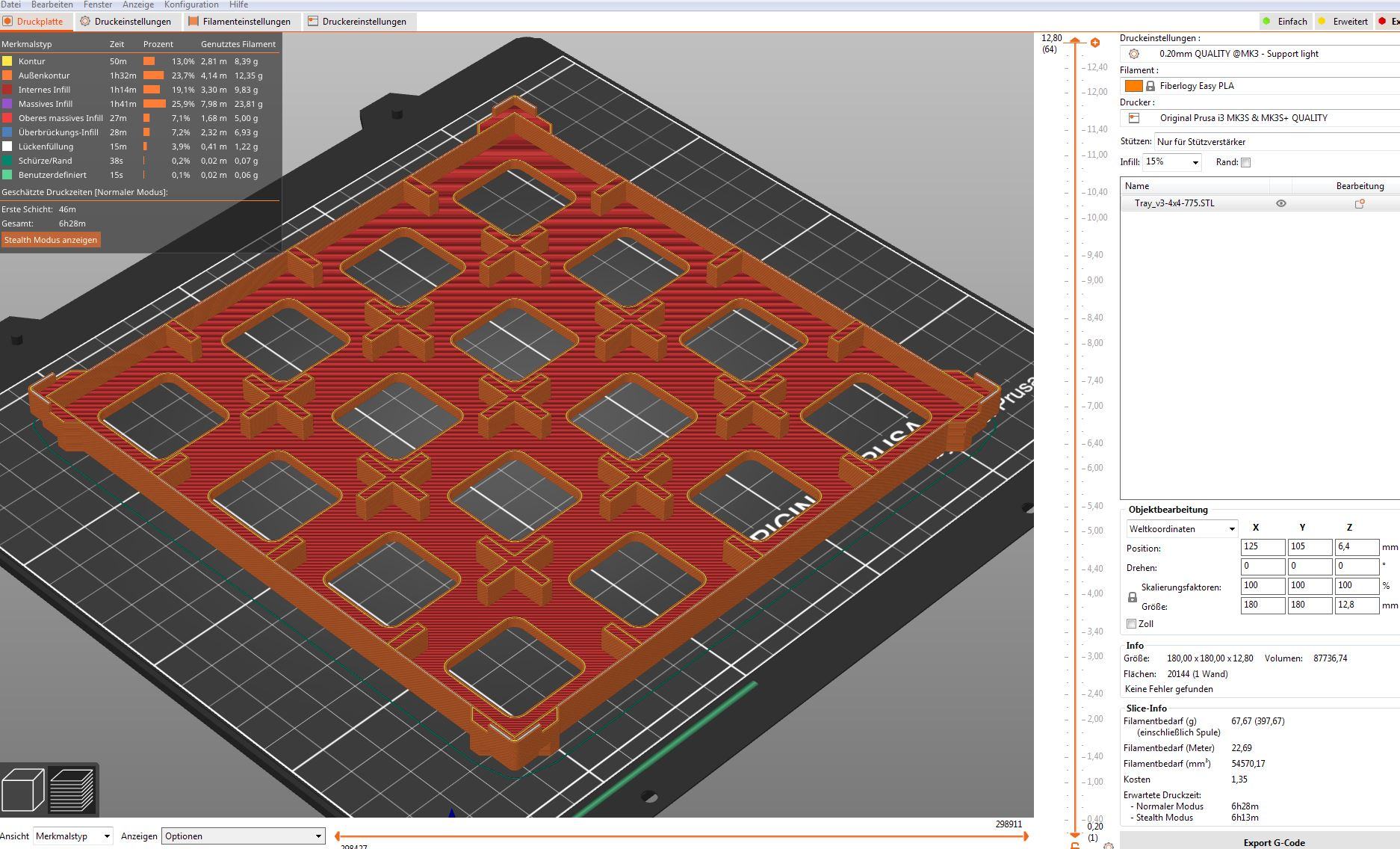
Task: Toggle Benutzerdefiniert feature in legend
Action: (x=52, y=175)
